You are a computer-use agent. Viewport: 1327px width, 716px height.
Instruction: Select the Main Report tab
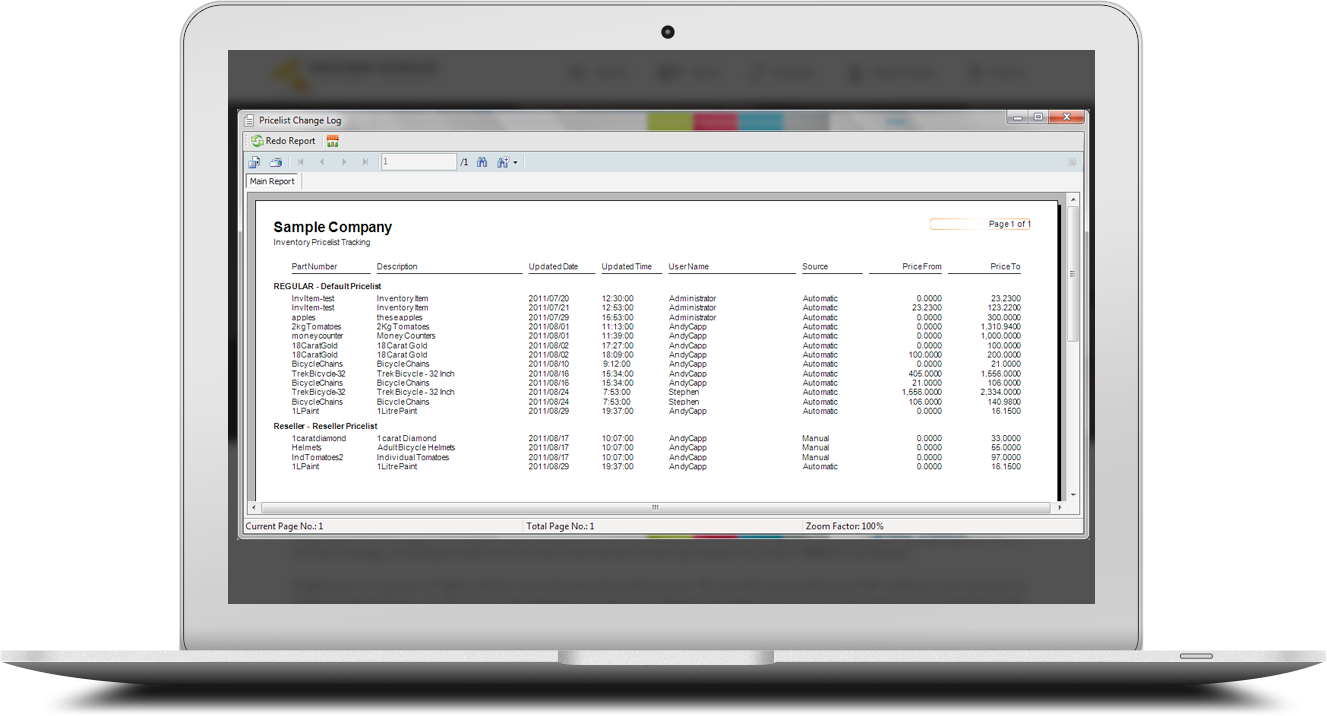[x=272, y=181]
